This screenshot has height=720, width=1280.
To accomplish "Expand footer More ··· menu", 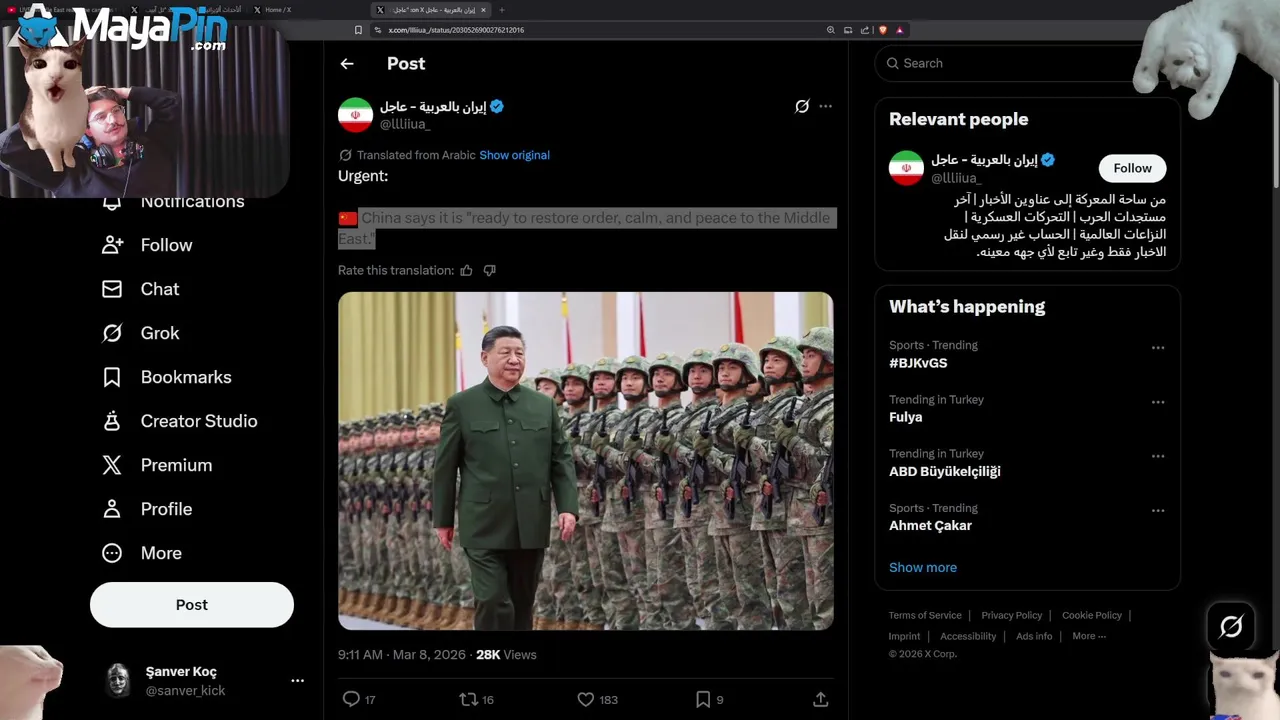I will point(1089,636).
